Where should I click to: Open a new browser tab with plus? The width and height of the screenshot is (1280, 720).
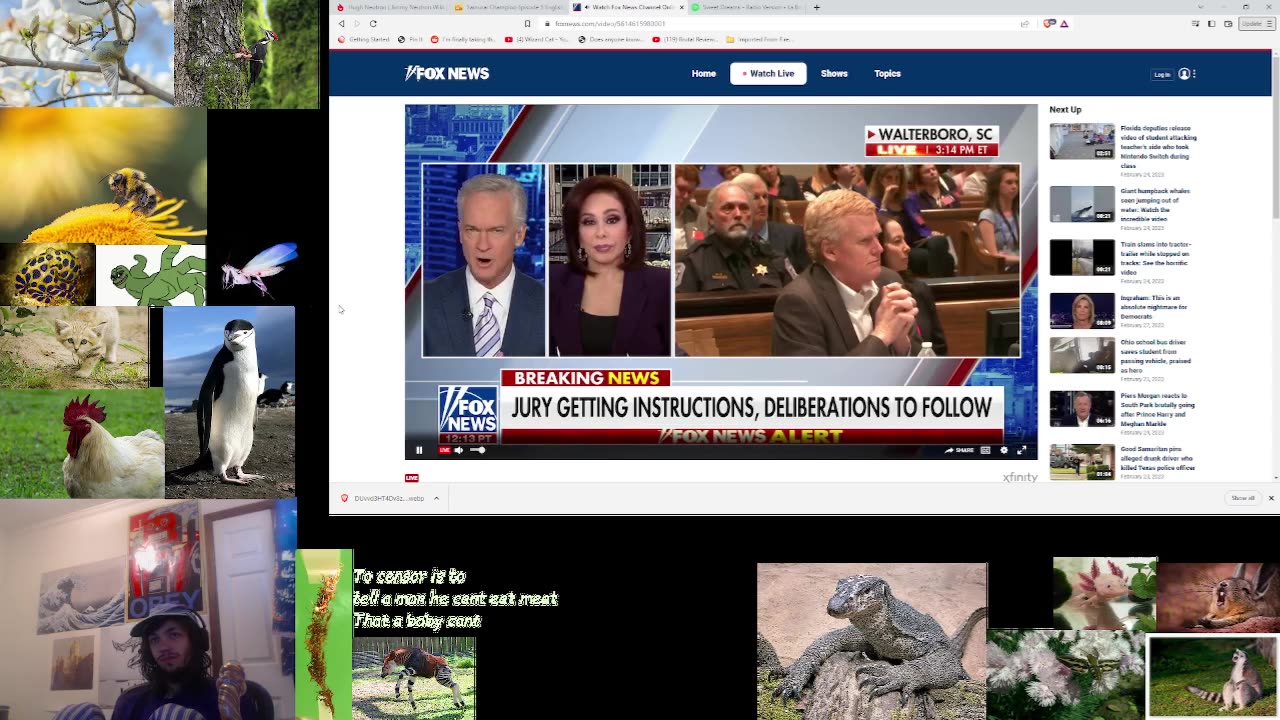816,7
